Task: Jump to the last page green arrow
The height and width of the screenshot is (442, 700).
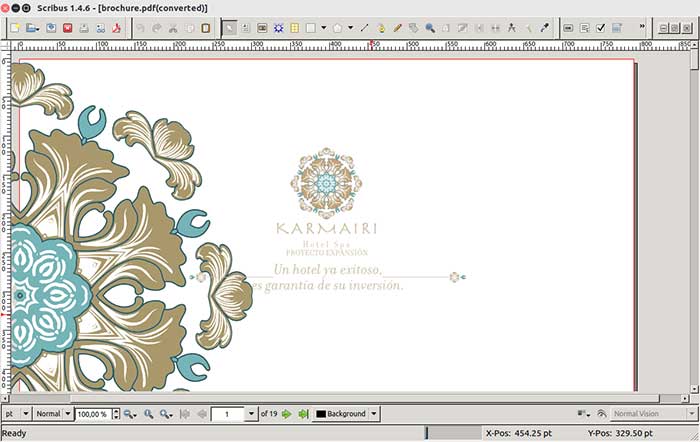Action: [x=304, y=414]
